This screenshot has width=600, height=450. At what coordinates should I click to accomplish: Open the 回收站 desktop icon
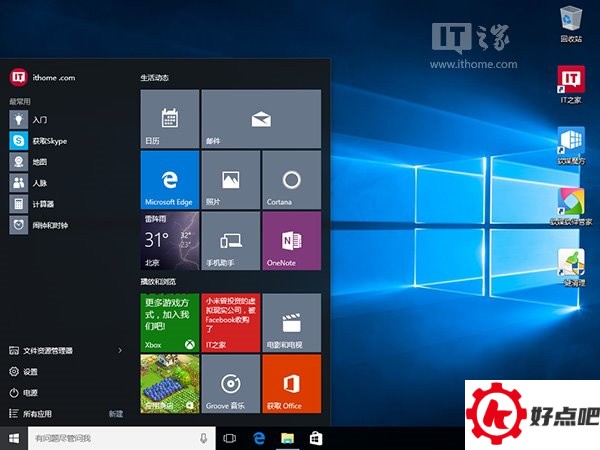571,20
